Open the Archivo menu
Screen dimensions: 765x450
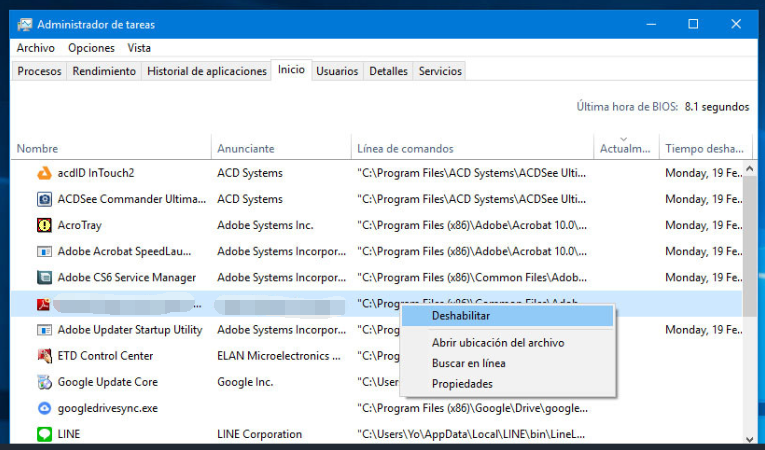point(36,48)
